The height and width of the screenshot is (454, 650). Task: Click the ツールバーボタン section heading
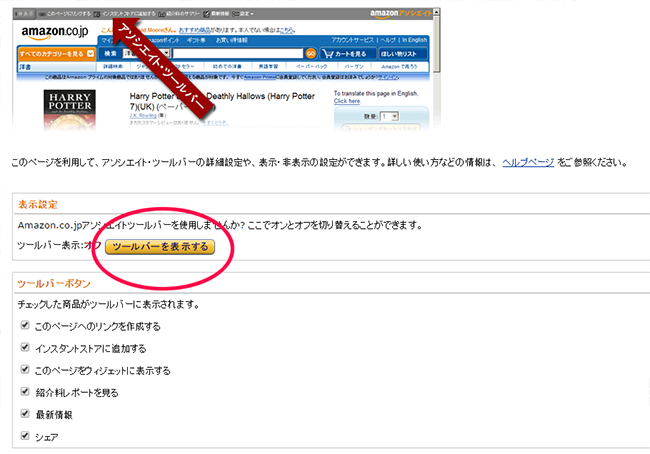54,284
